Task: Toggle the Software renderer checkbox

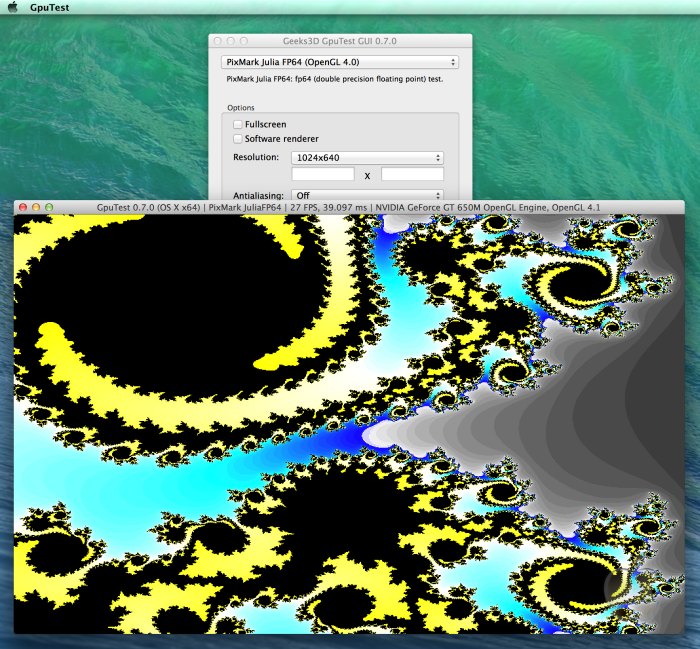Action: click(x=238, y=139)
